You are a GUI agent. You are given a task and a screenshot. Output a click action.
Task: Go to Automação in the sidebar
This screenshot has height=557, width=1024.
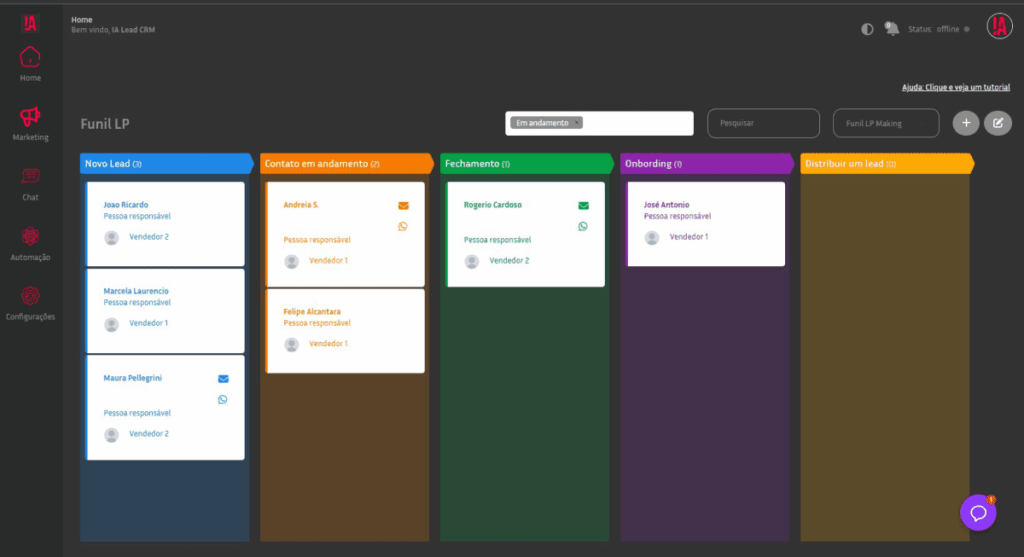[x=30, y=242]
